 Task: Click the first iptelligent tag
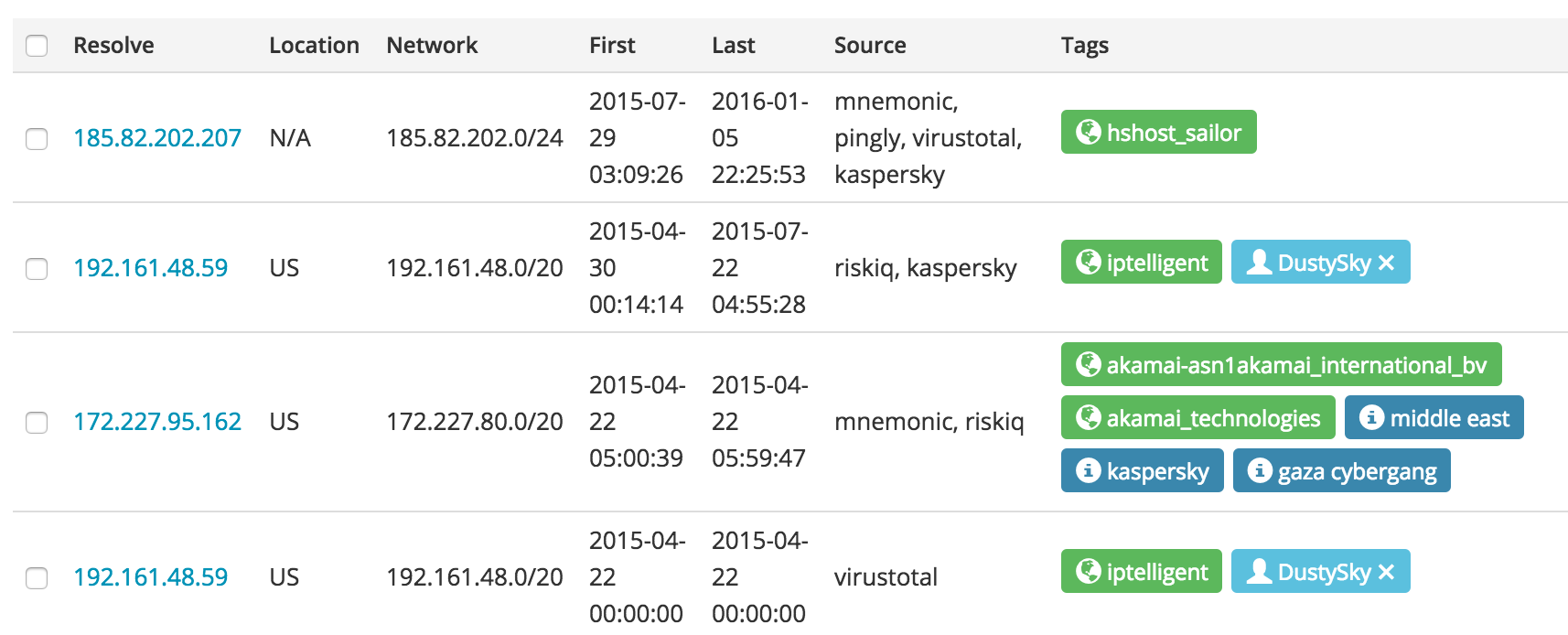1141,262
